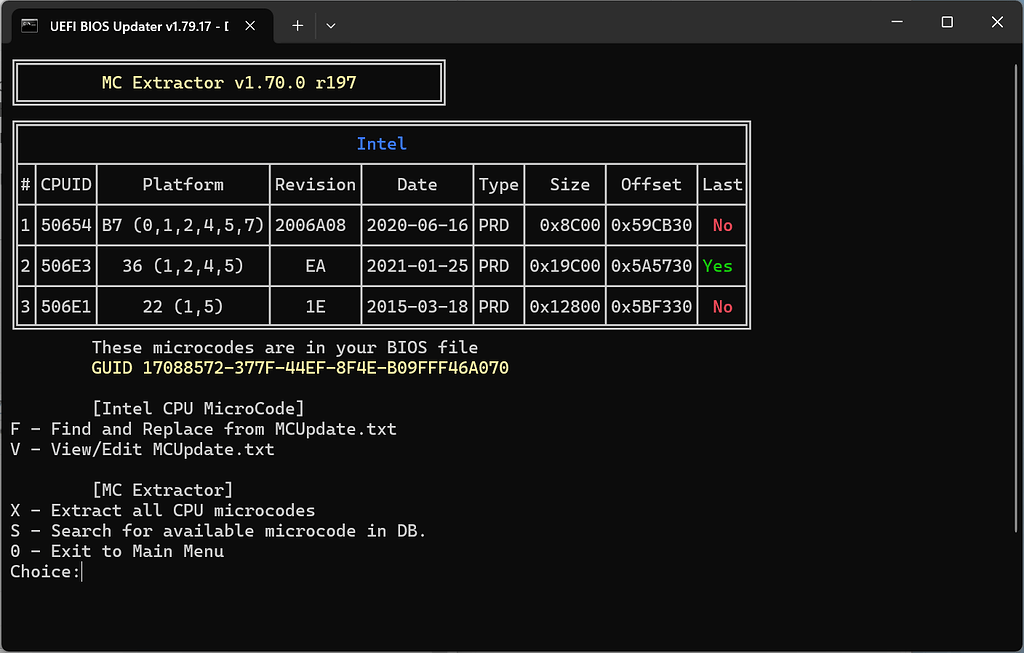Click the CPUID column header
The height and width of the screenshot is (653, 1024).
coord(66,185)
